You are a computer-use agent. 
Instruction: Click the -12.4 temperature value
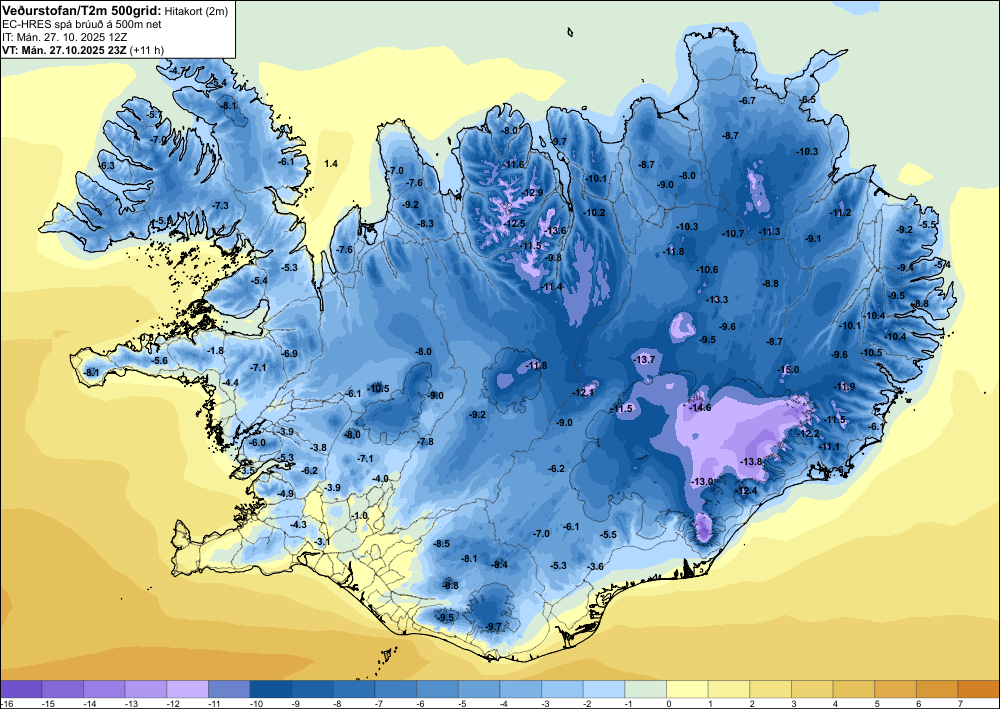[747, 490]
